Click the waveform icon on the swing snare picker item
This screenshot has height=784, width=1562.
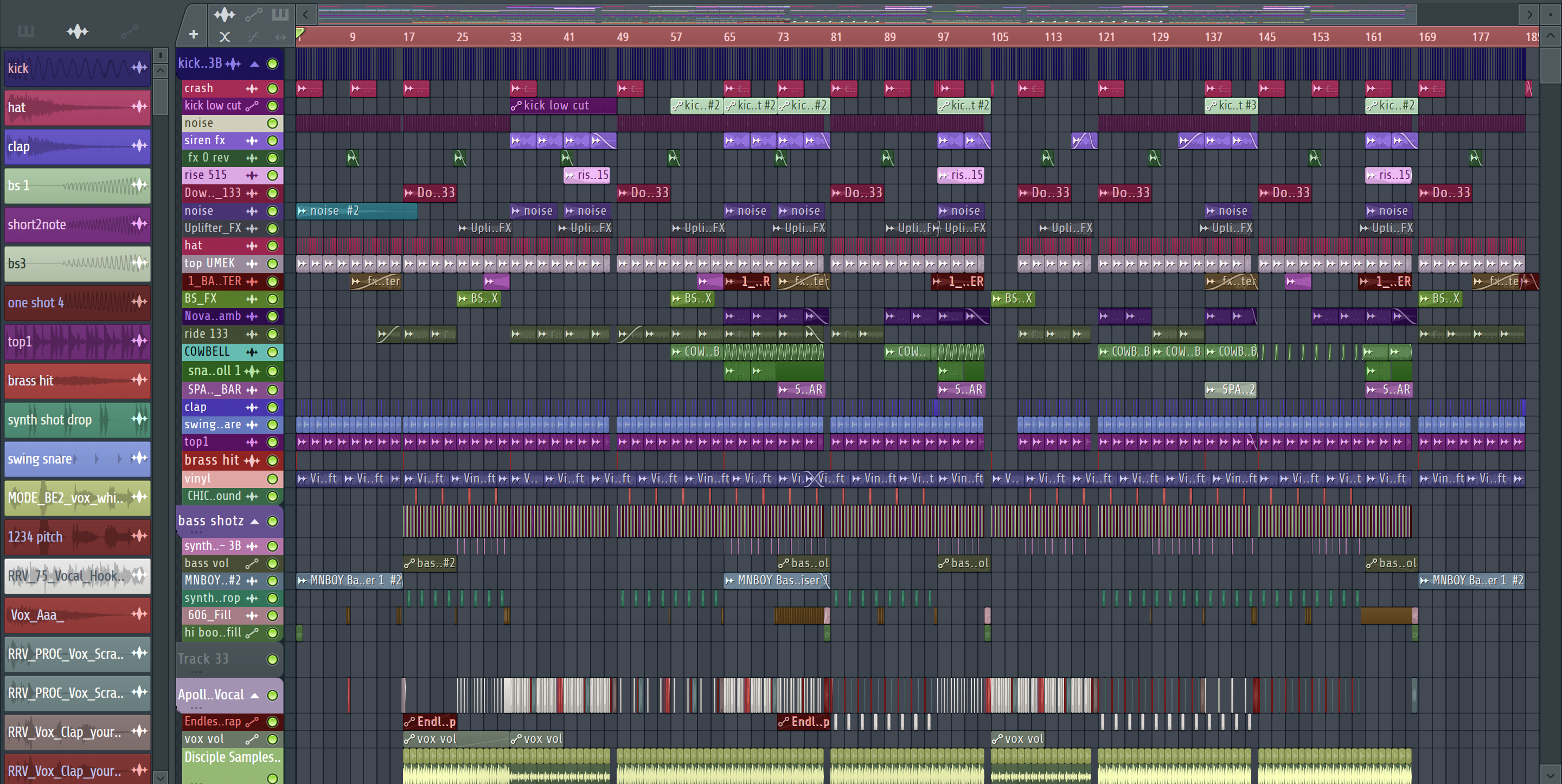click(x=139, y=458)
